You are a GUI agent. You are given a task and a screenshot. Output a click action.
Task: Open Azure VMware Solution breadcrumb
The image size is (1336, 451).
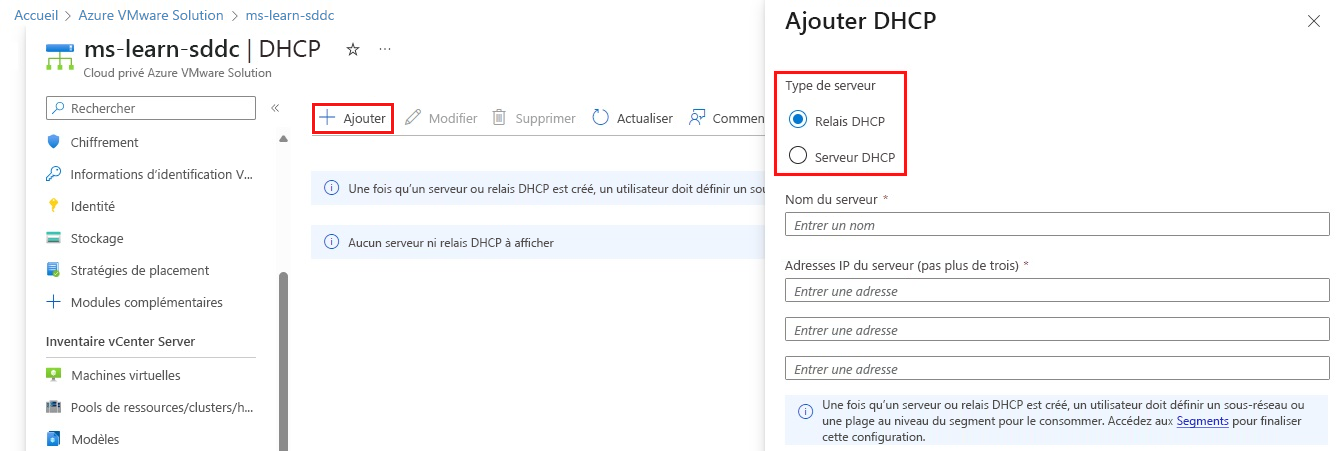click(x=149, y=15)
